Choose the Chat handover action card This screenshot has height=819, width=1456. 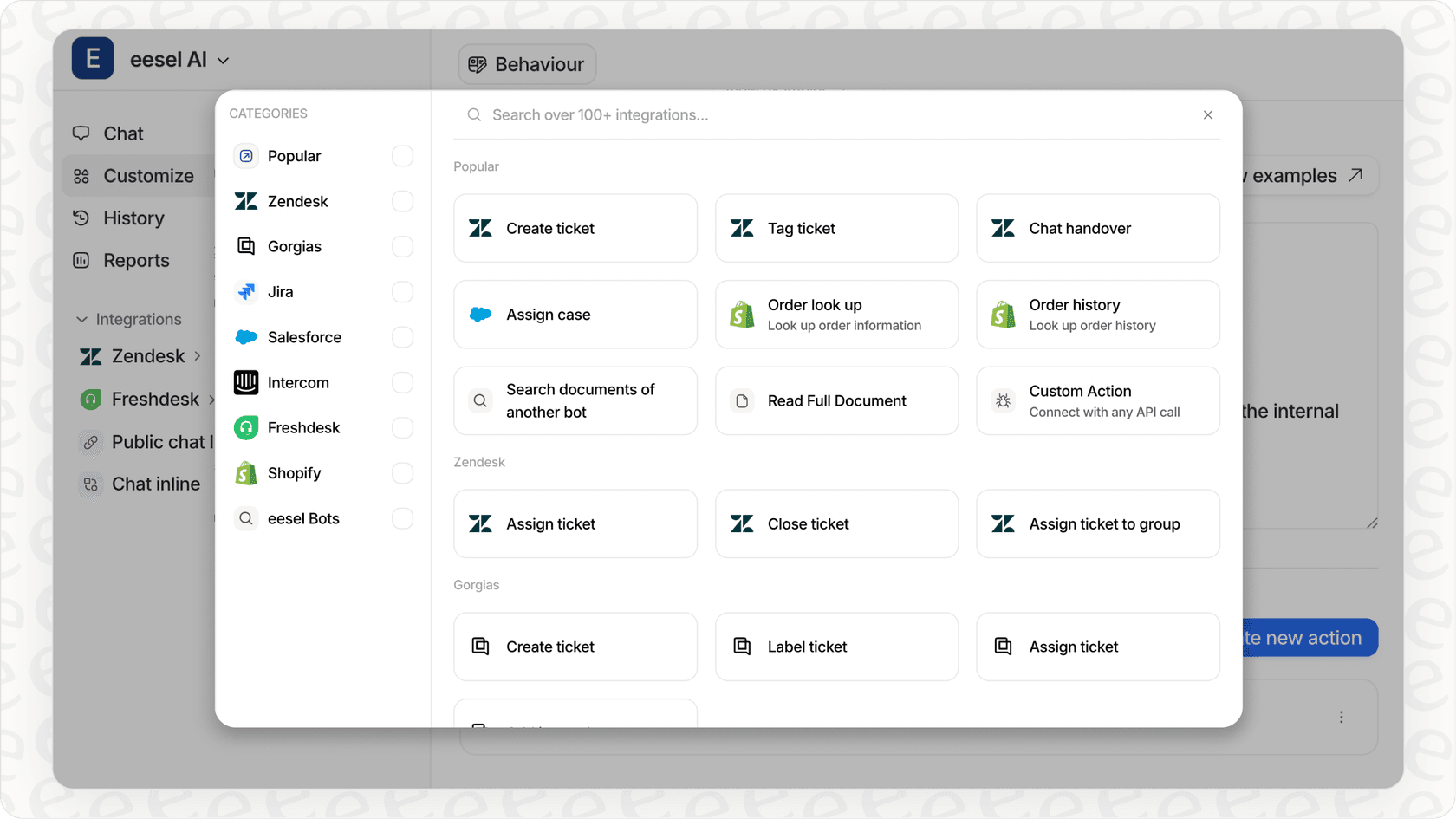[x=1097, y=228]
